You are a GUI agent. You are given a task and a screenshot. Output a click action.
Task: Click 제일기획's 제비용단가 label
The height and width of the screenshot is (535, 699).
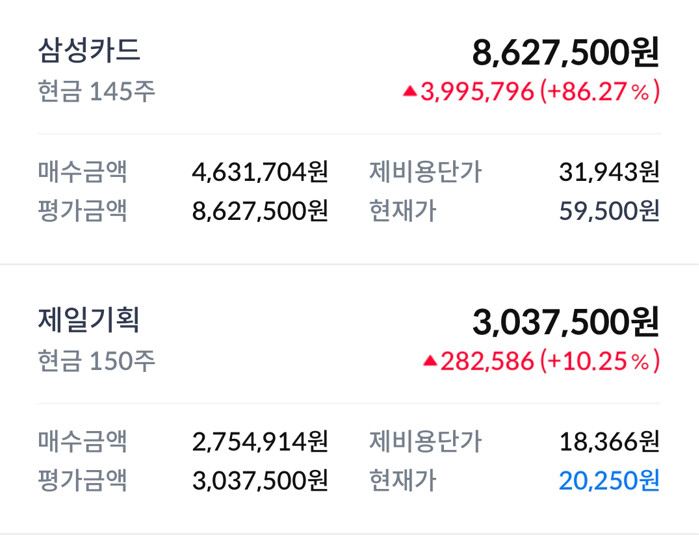[425, 441]
